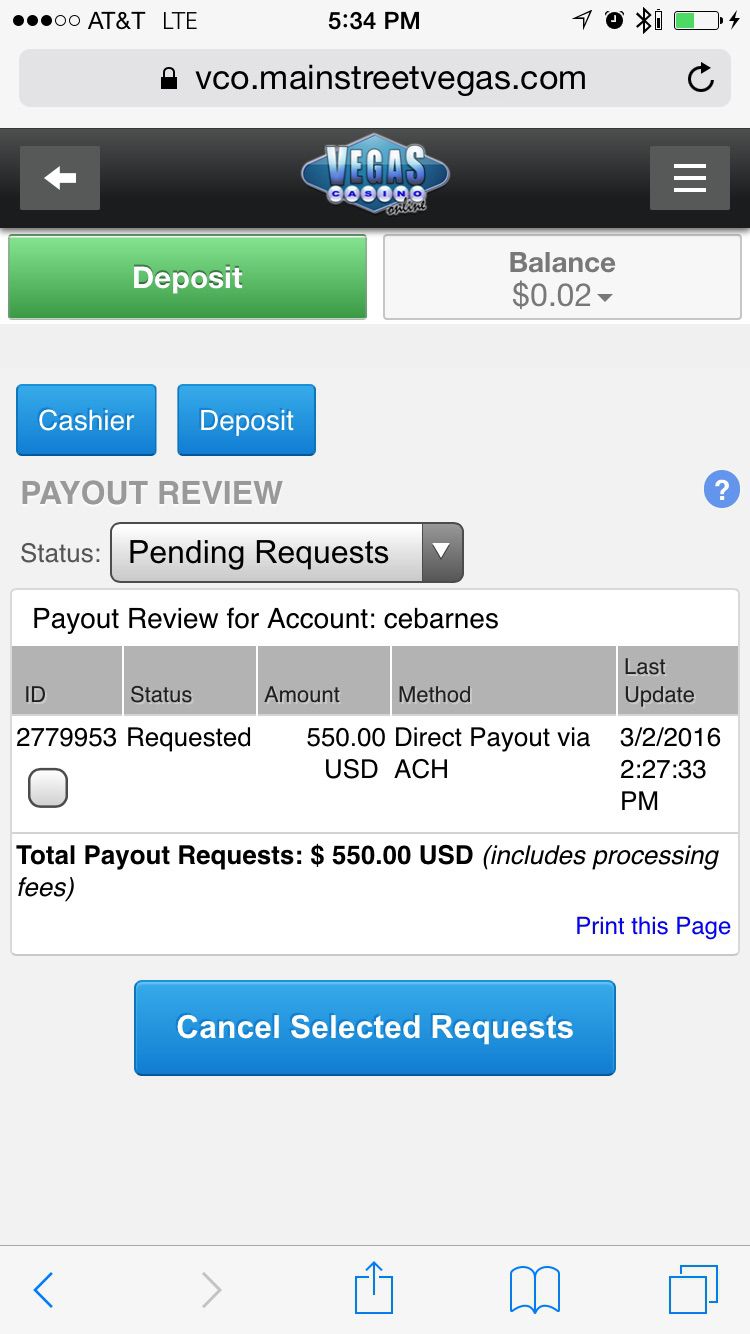Click the green Deposit button
Viewport: 750px width, 1334px height.
tap(188, 277)
